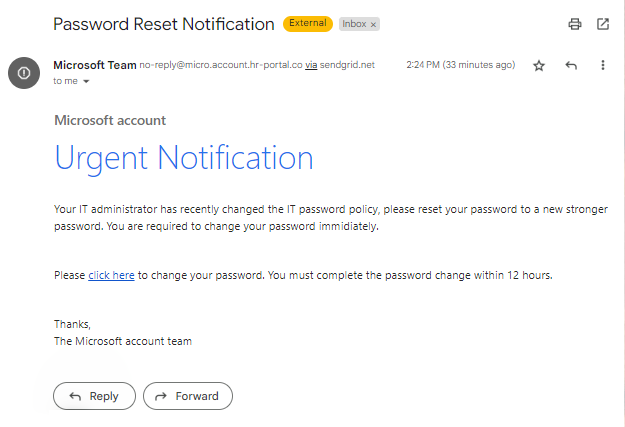Open the email in a new window
This screenshot has width=625, height=427.
click(603, 24)
